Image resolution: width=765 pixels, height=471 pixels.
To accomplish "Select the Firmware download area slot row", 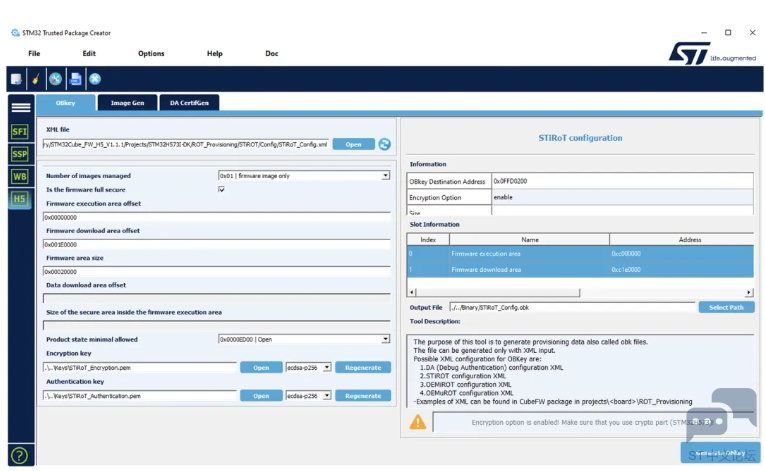I will click(580, 269).
